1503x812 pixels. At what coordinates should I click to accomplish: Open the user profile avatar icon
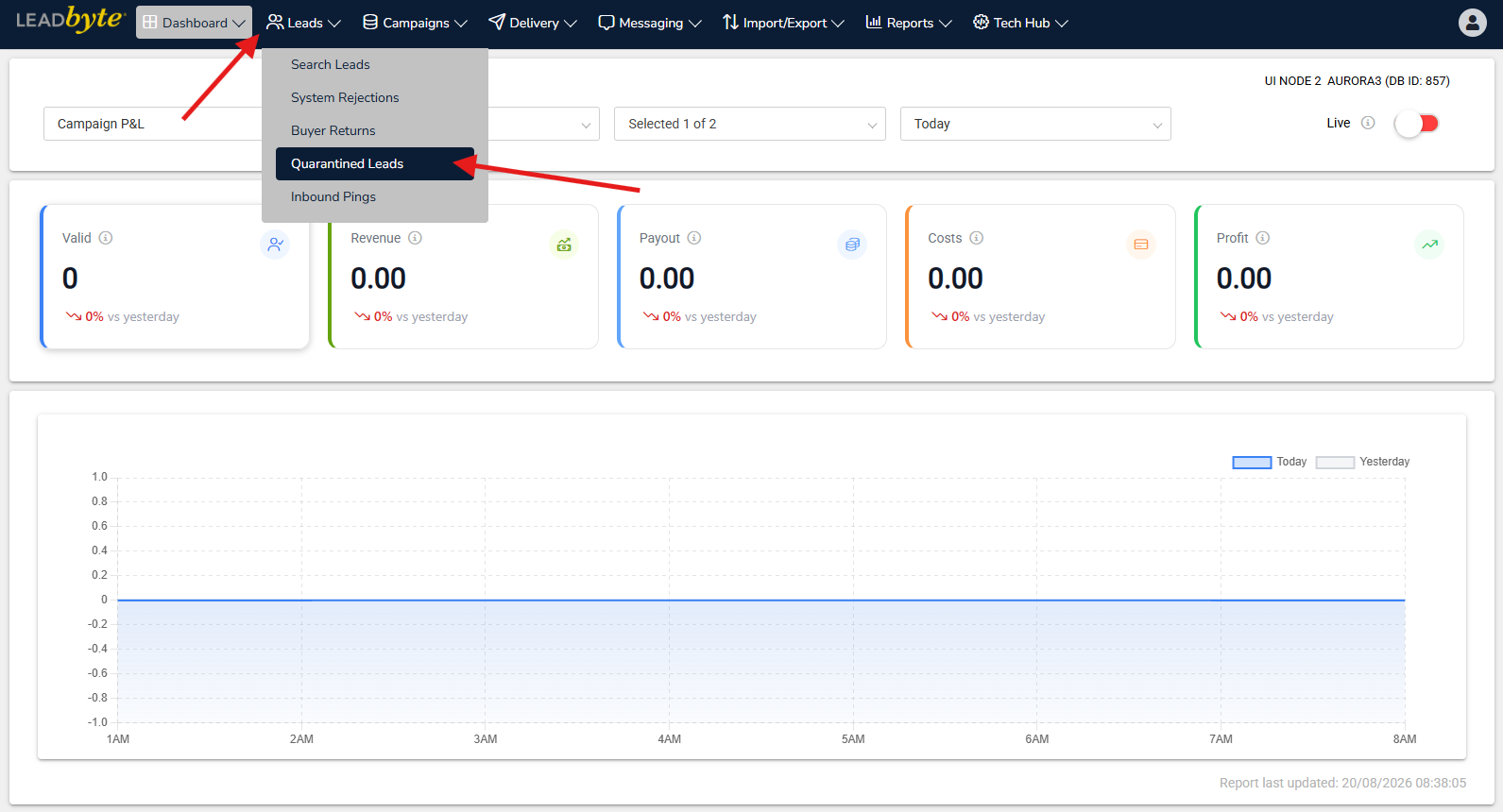pyautogui.click(x=1472, y=23)
